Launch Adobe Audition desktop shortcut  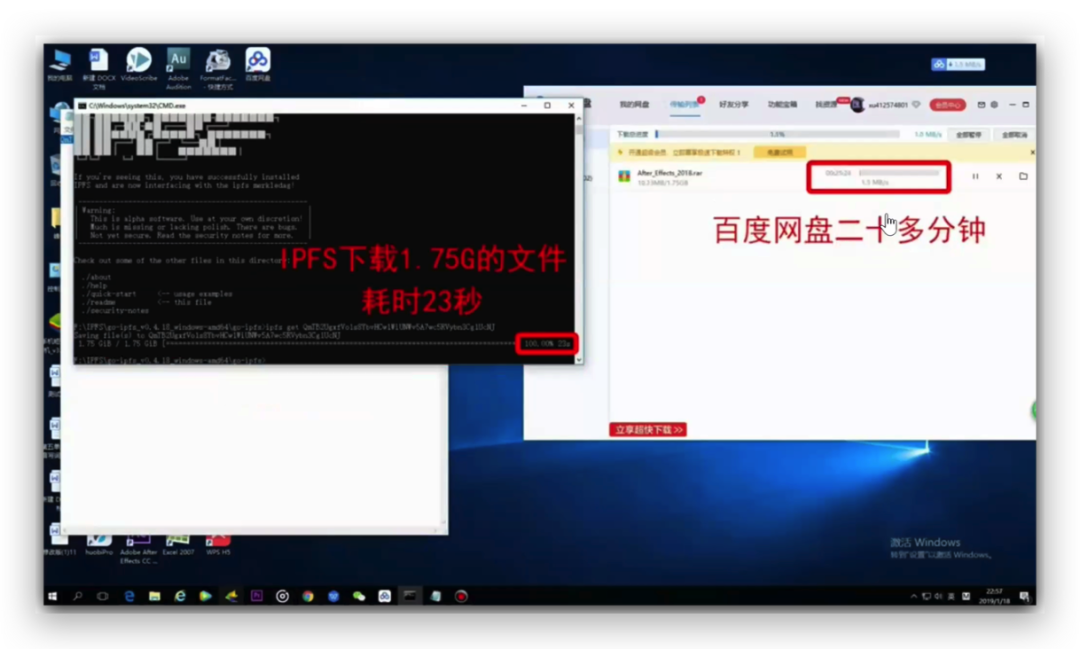(178, 68)
